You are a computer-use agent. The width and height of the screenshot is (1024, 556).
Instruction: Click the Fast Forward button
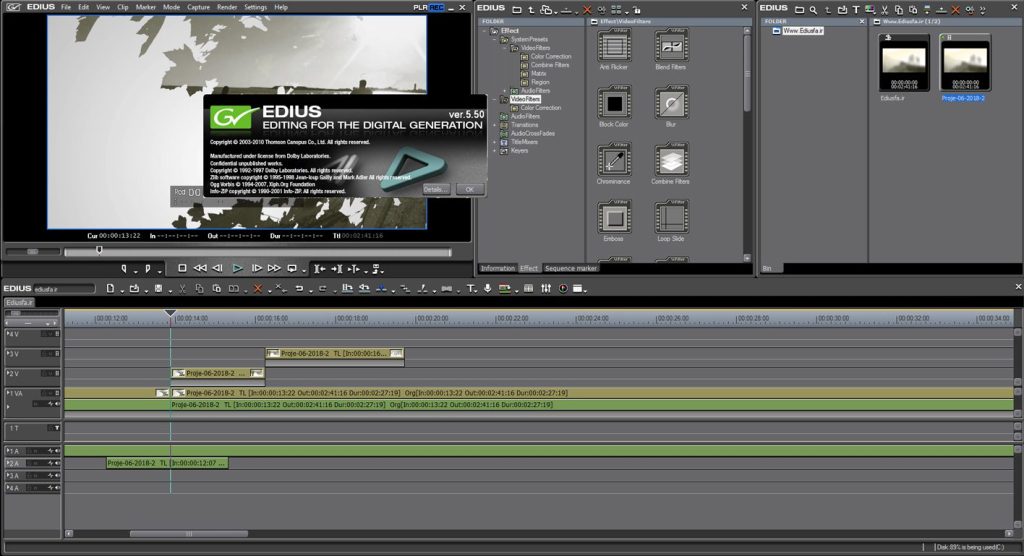click(274, 268)
